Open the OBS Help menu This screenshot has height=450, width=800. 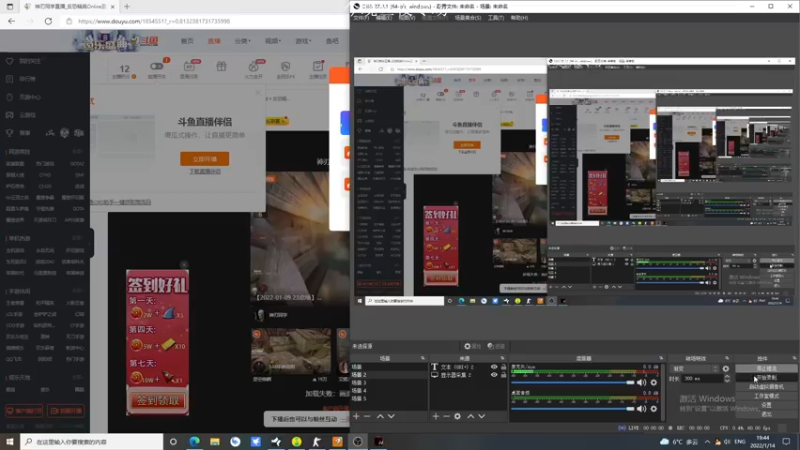[x=519, y=18]
